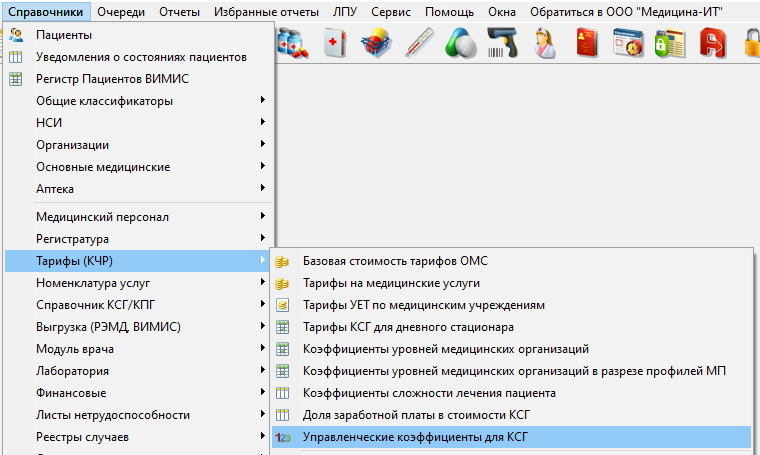Click the green and white pill icon

(461, 44)
